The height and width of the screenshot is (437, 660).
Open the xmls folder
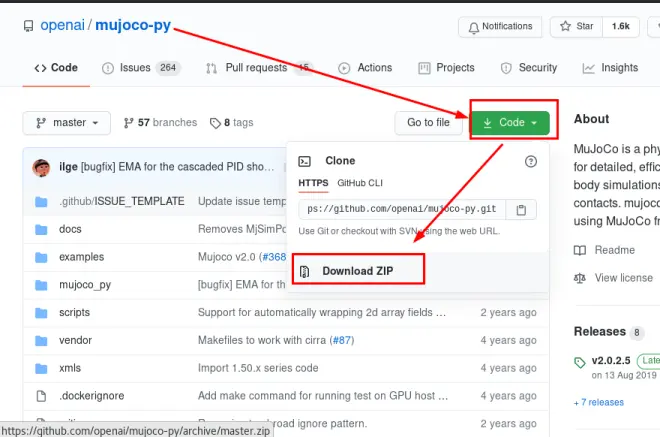click(70, 368)
